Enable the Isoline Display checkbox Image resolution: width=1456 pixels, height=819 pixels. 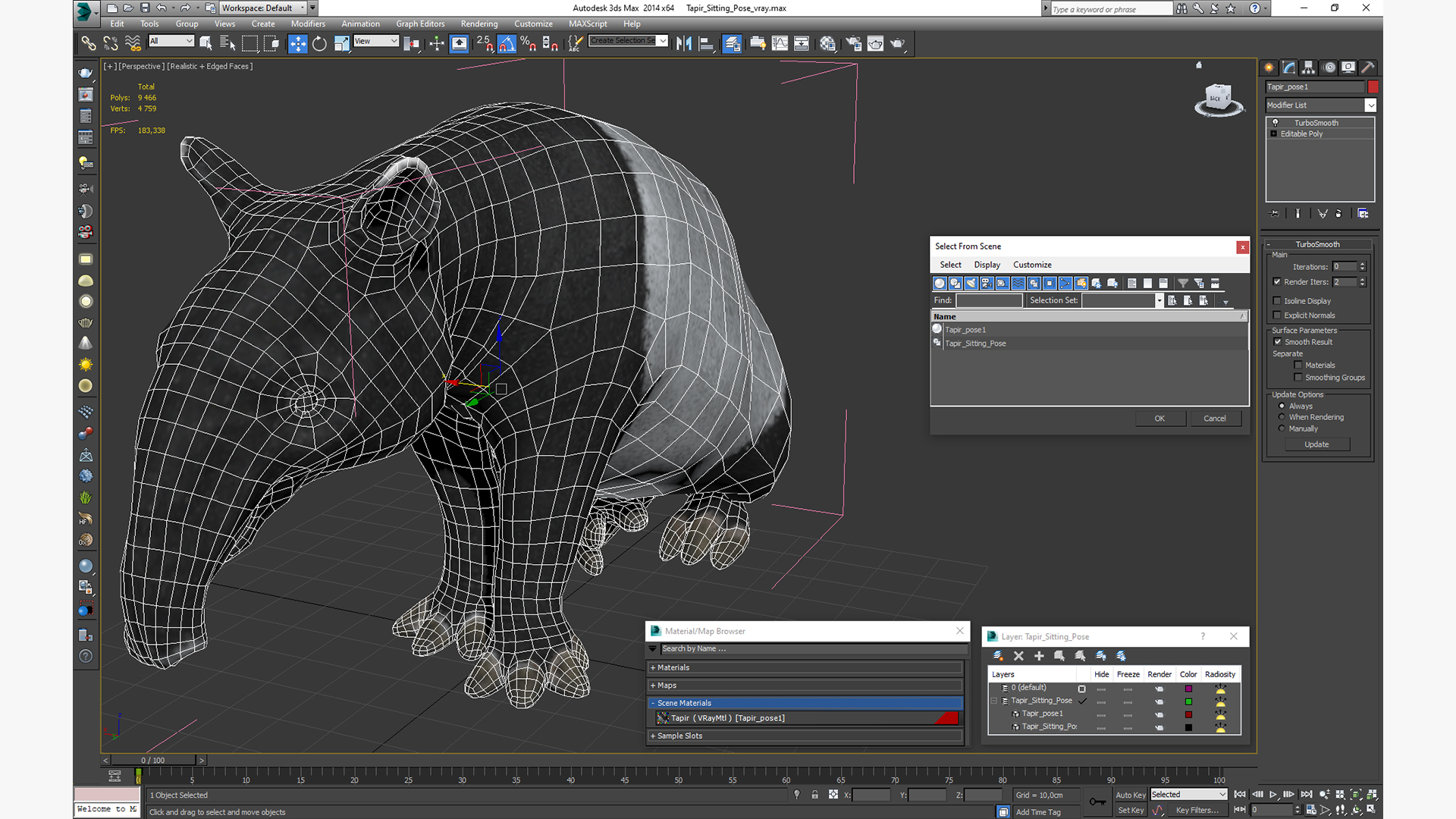(1277, 301)
